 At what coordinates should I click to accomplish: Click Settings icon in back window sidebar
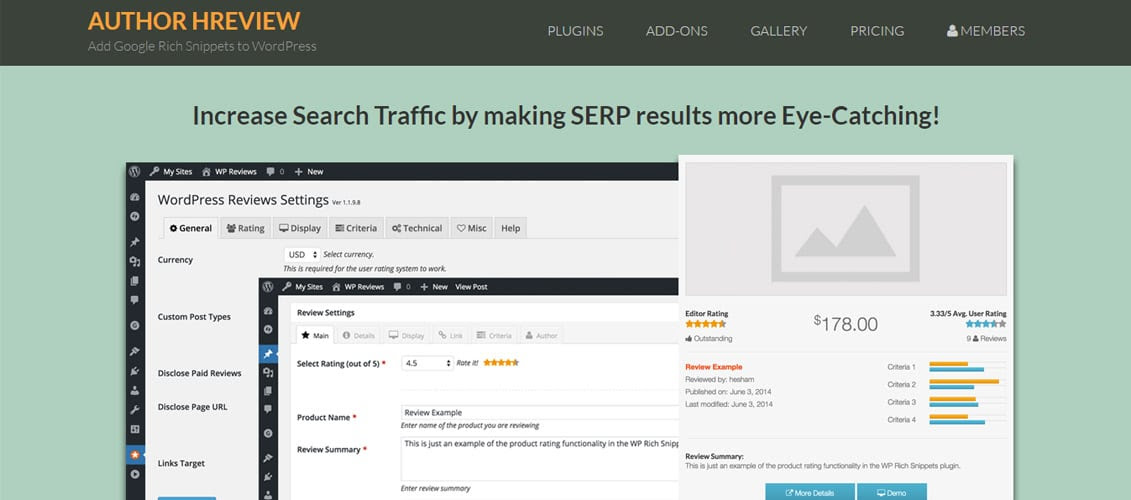pos(135,429)
